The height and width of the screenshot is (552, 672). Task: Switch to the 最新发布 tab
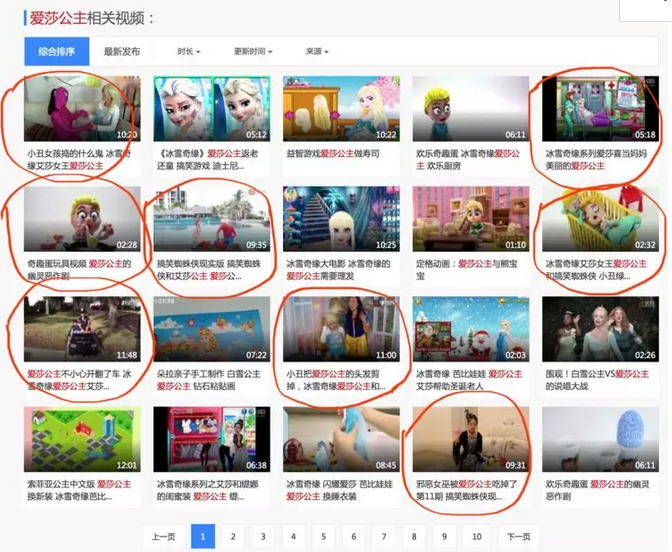[122, 51]
